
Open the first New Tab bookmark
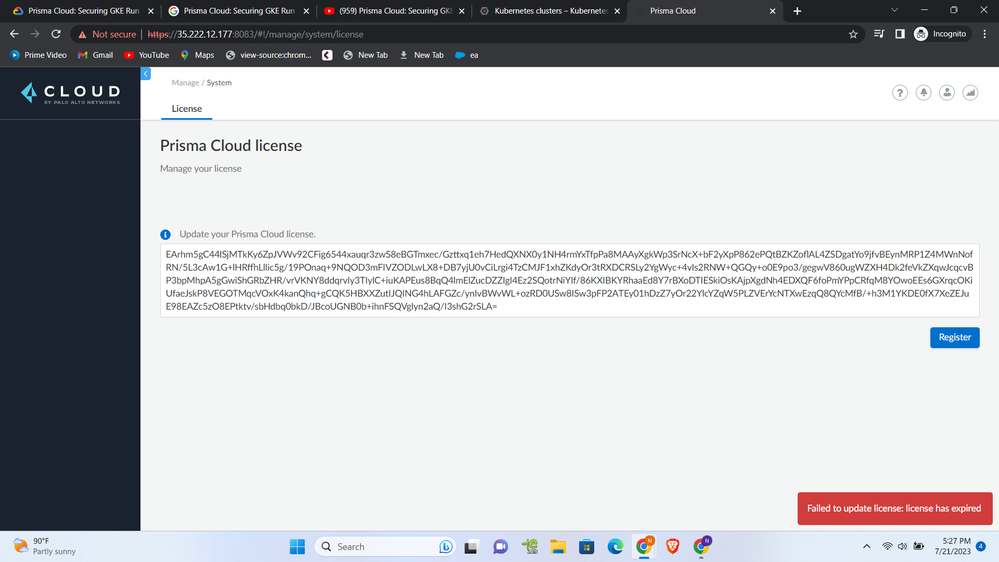tap(366, 55)
